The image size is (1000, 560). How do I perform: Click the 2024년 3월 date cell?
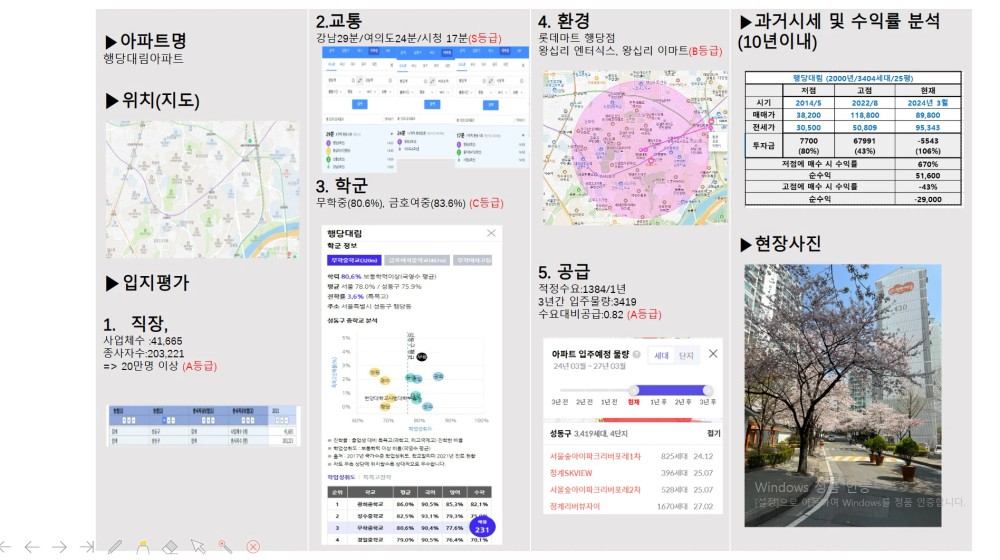[927, 103]
